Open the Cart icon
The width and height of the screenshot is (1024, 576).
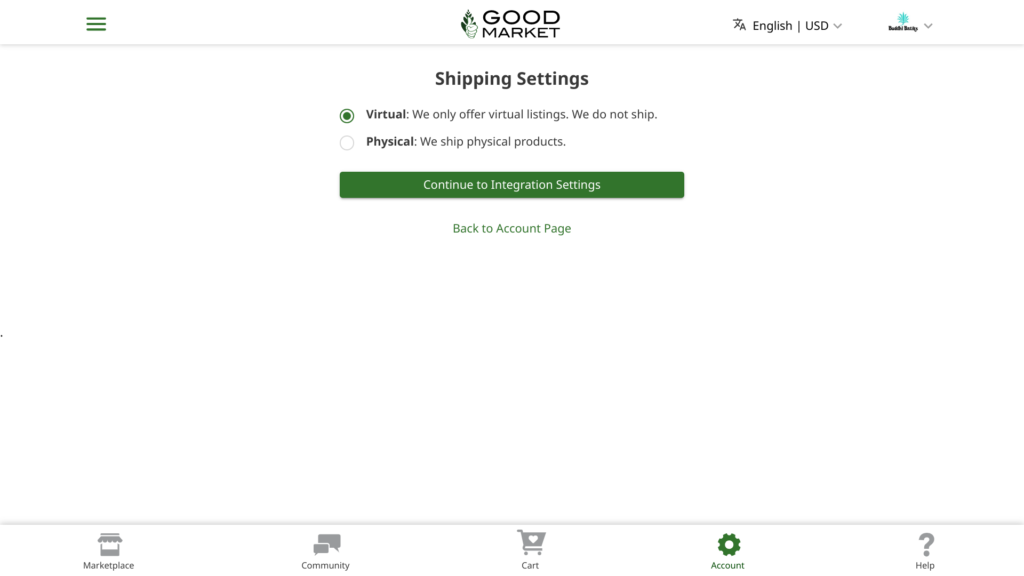(531, 543)
